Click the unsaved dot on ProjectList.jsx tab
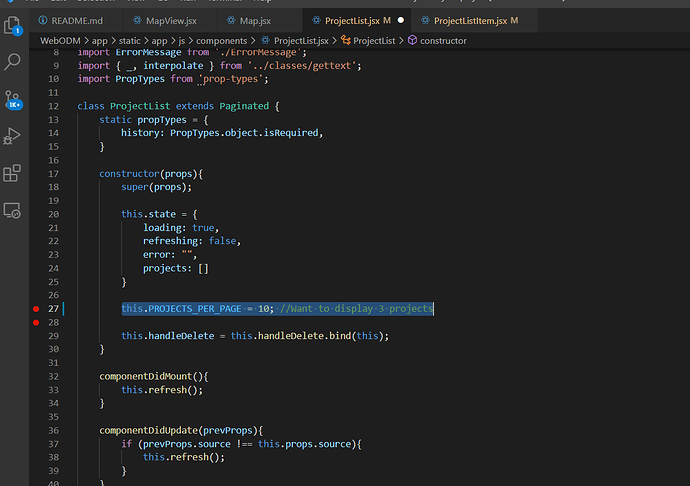The height and width of the screenshot is (486, 690). tap(401, 20)
